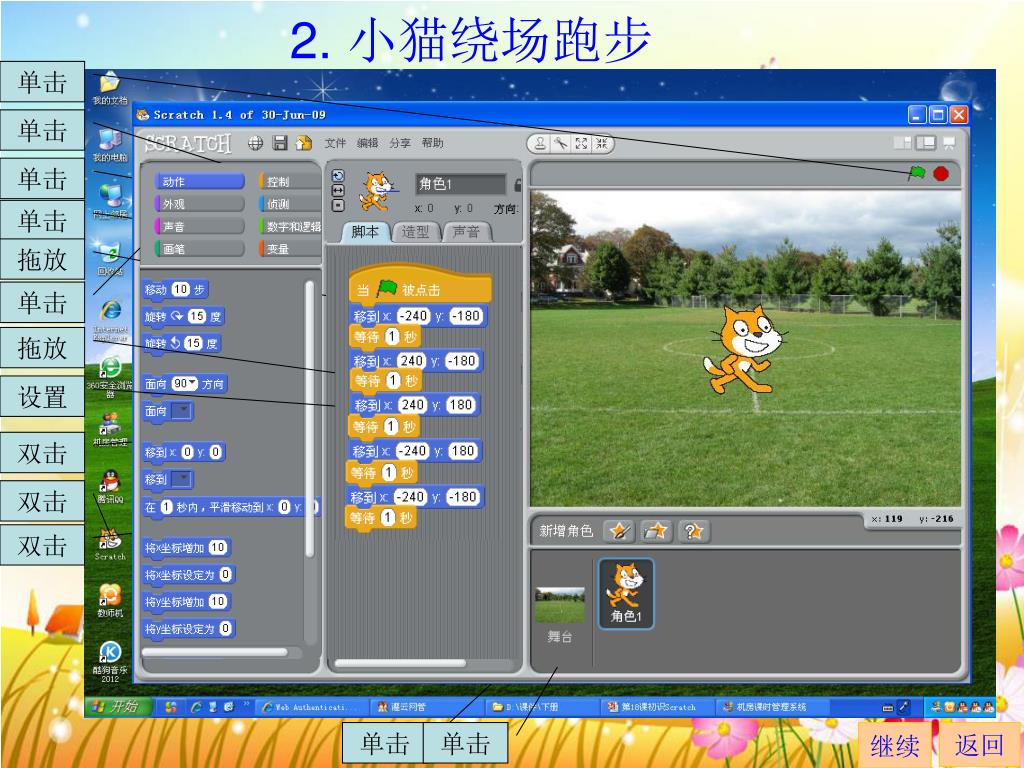Open the 我的文档 desktop folder icon
The width and height of the screenshot is (1024, 768).
110,88
